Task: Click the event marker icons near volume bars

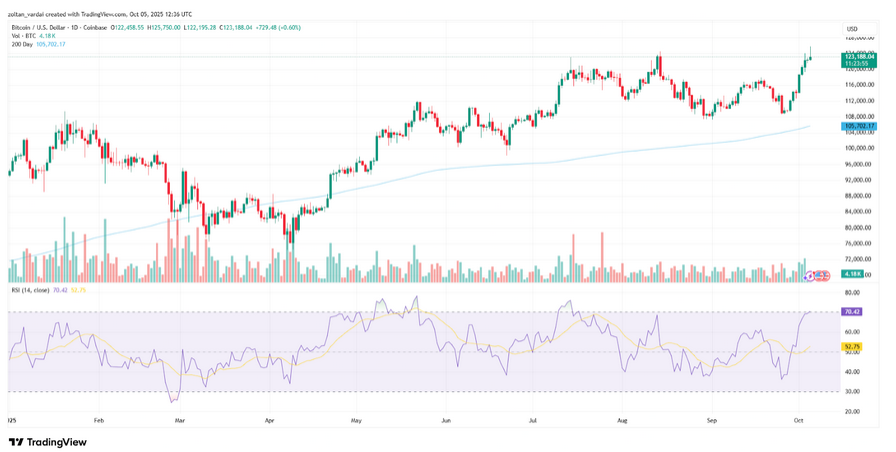Action: tap(822, 274)
